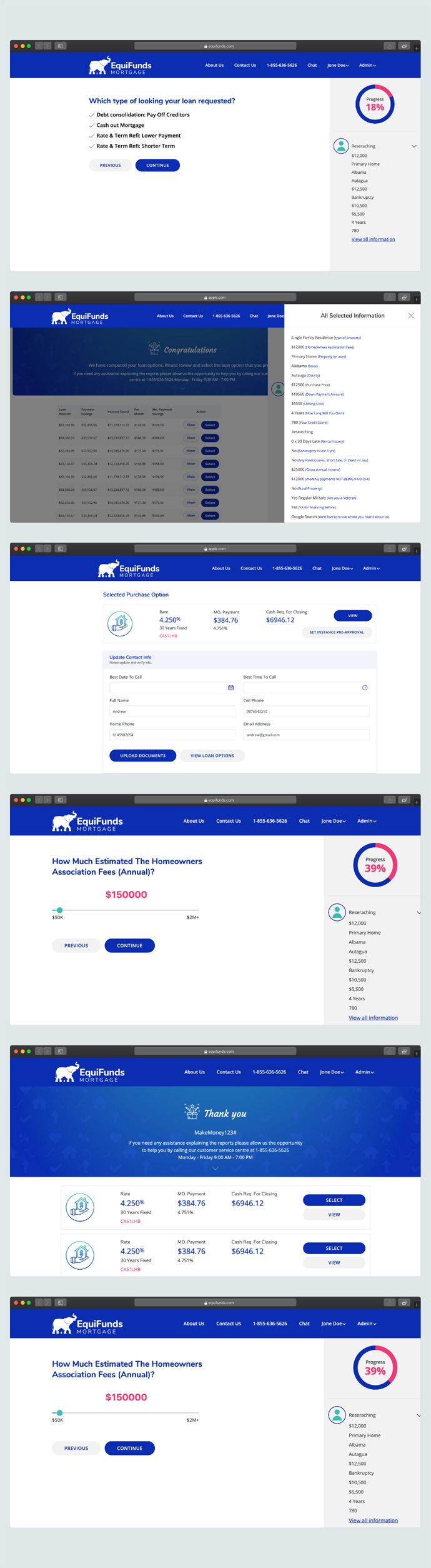The image size is (431, 1568).
Task: Click show-tabs icon in Congratulations window toolbar
Action: coord(404,297)
